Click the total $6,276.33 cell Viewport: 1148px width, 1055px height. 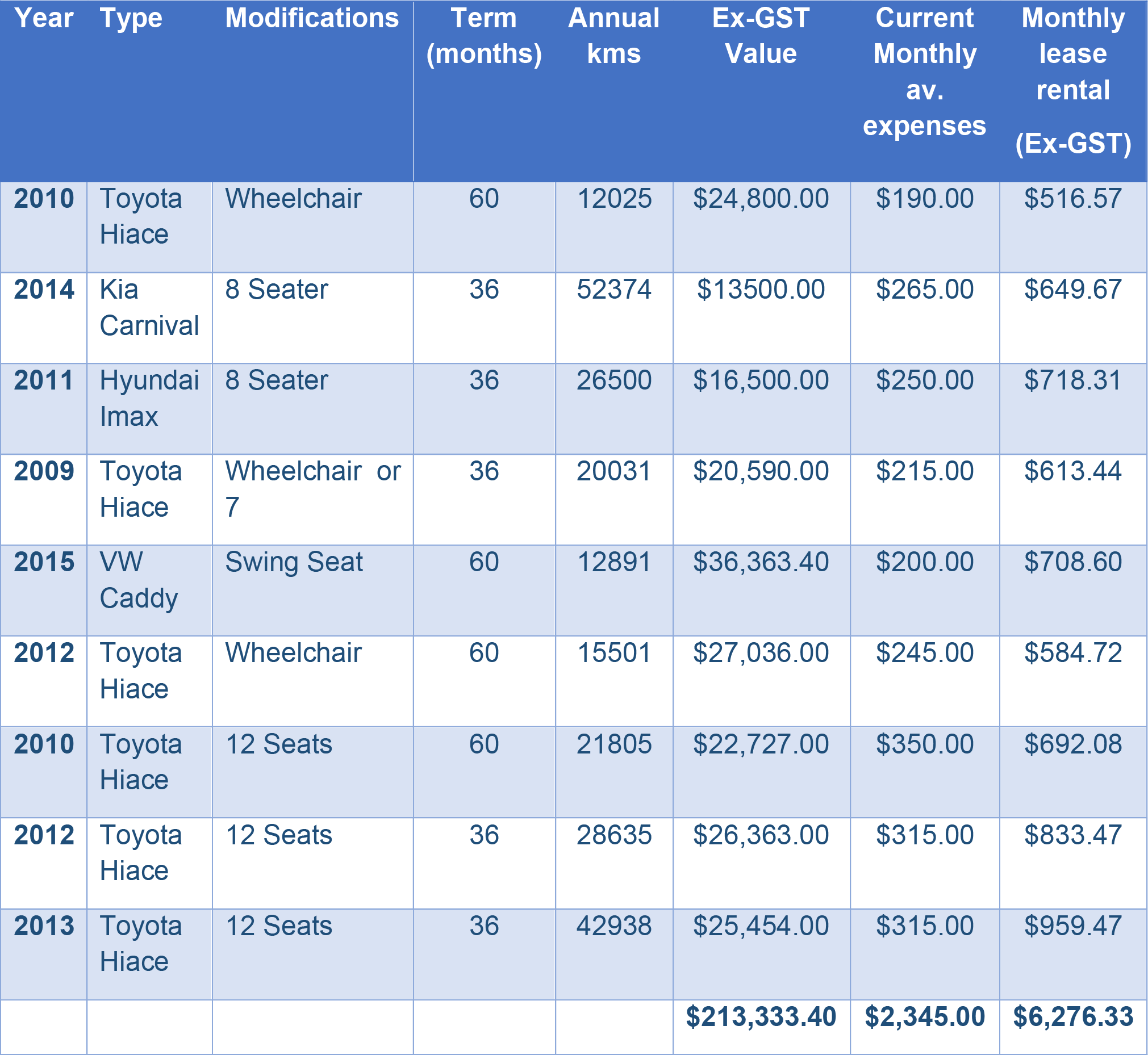[x=1072, y=1016]
